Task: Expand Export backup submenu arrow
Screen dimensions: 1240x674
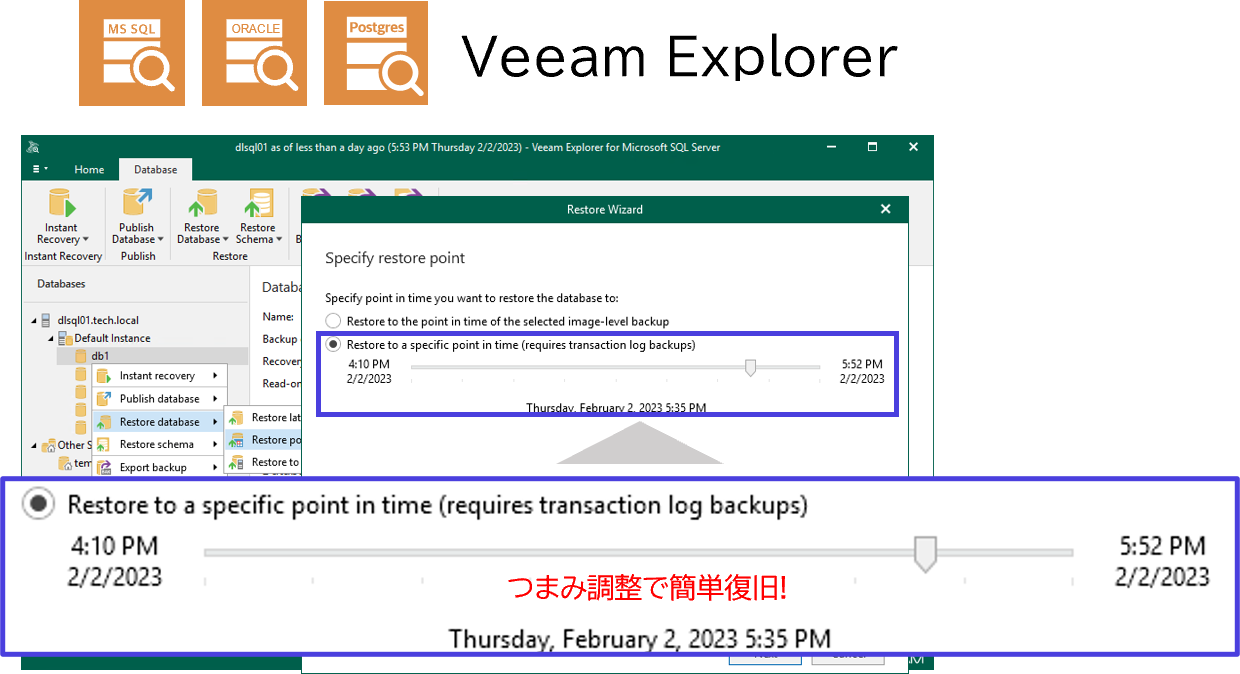Action: coord(215,467)
